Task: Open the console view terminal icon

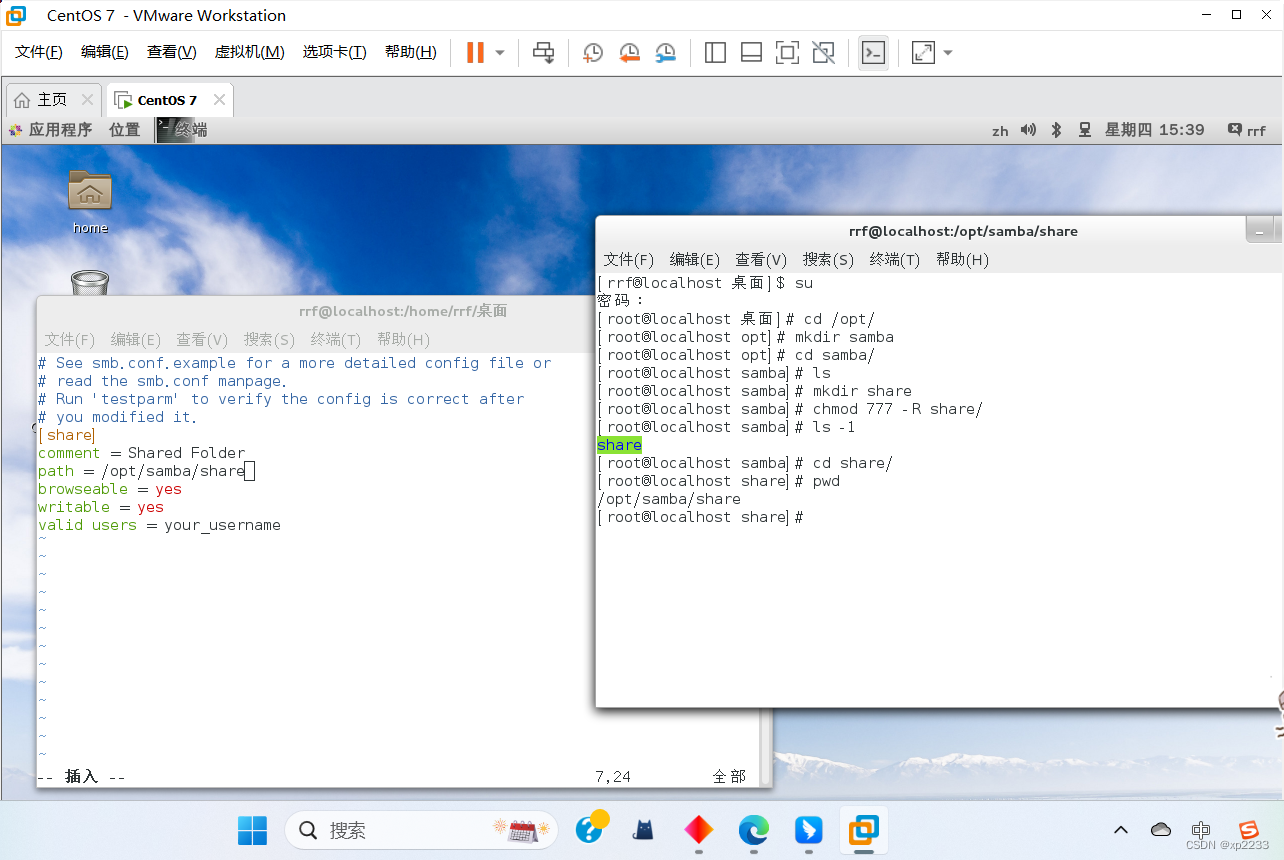Action: 873,53
